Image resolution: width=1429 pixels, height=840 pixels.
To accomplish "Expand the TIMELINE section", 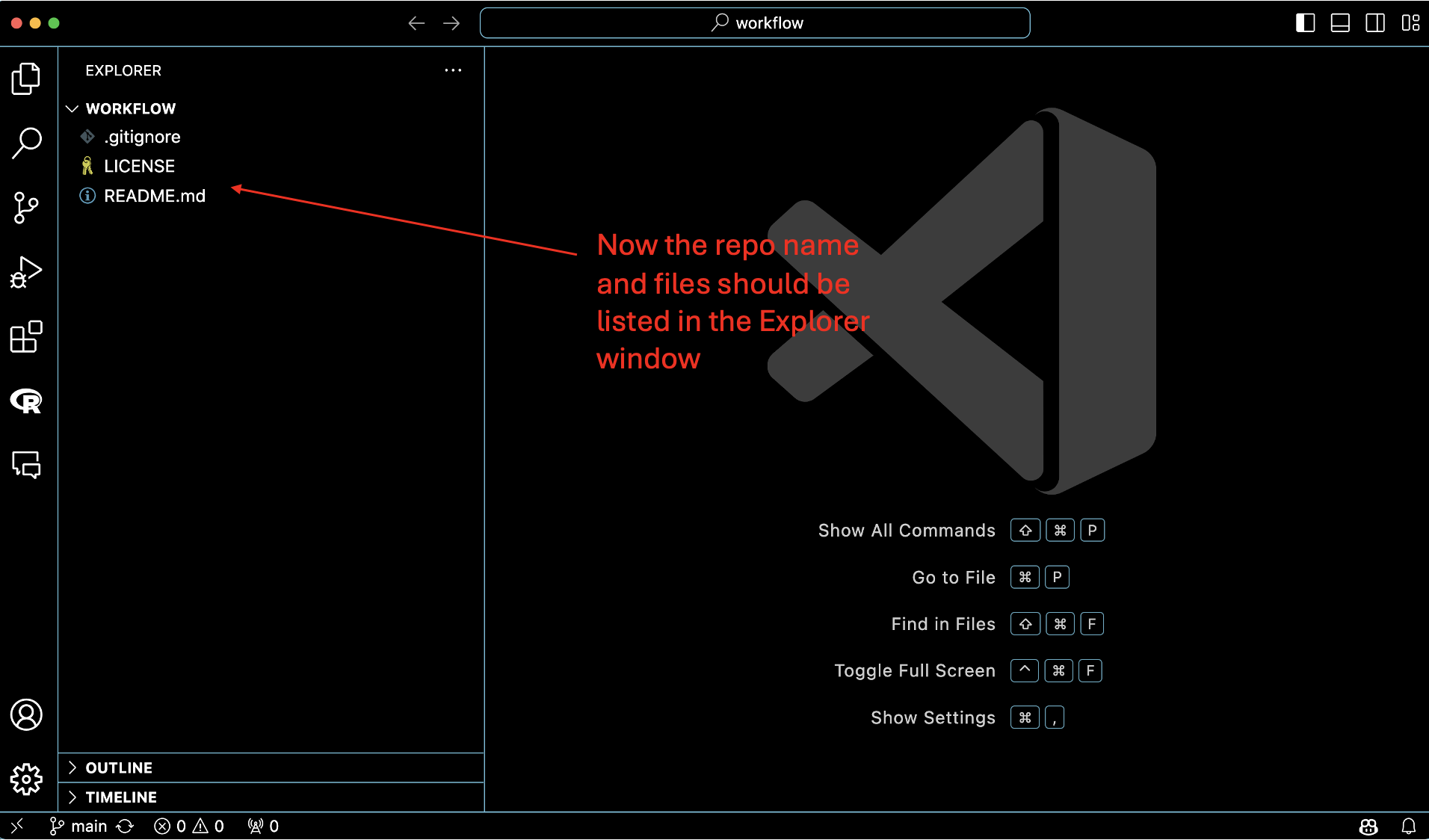I will pos(271,797).
